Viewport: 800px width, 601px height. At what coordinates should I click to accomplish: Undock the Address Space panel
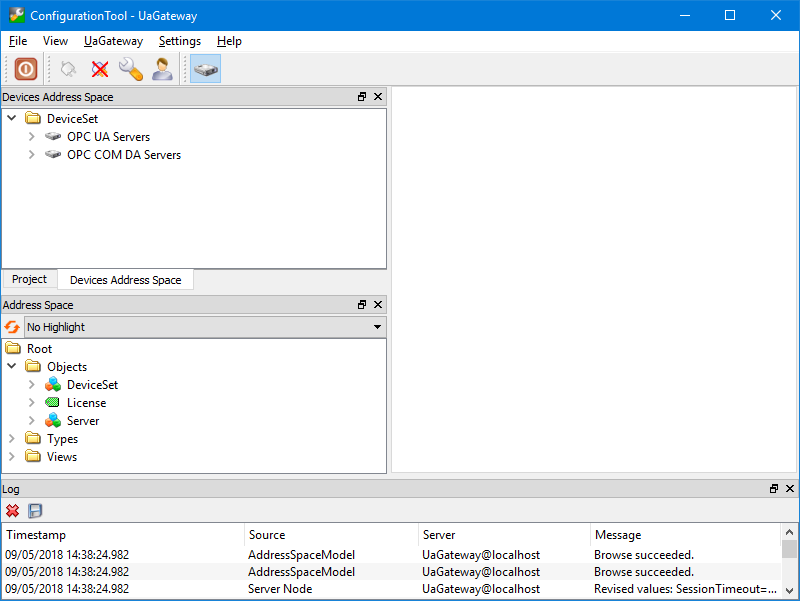pyautogui.click(x=361, y=304)
